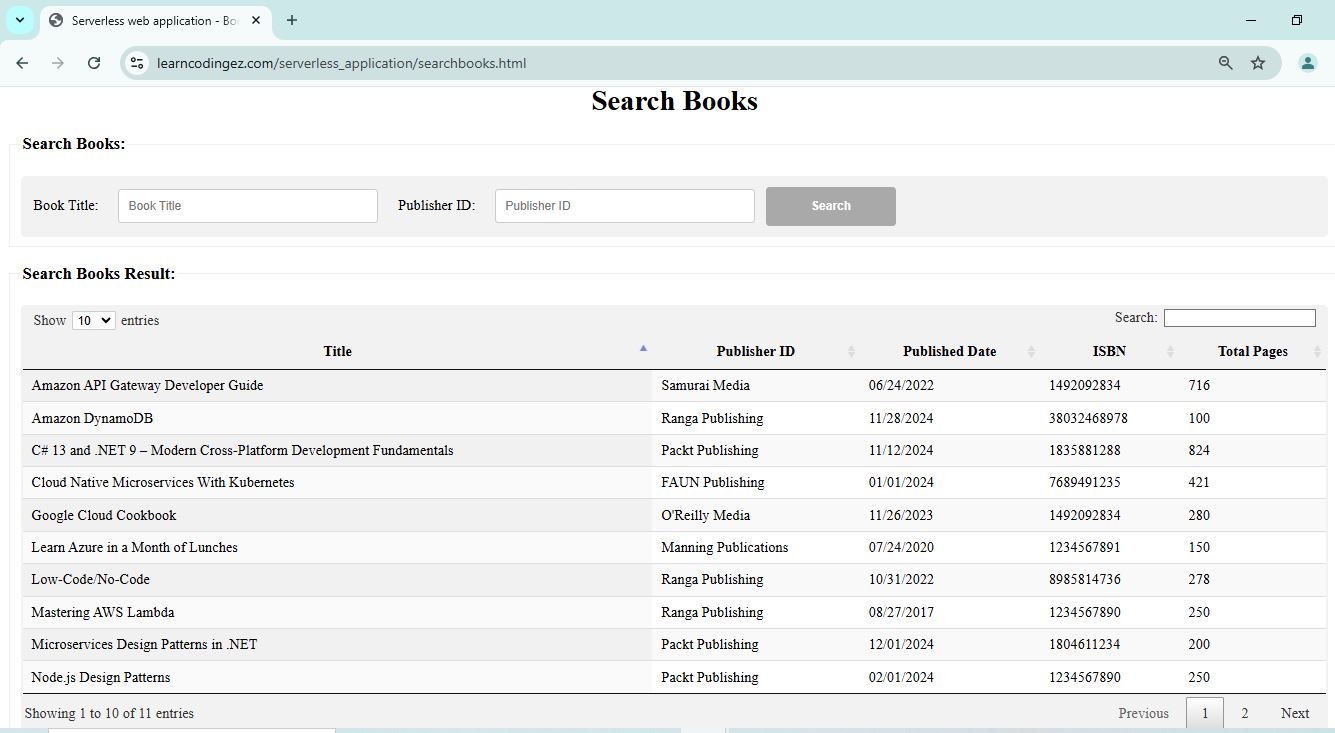The width and height of the screenshot is (1335, 733).
Task: Click the gray Search button
Action: 831,206
